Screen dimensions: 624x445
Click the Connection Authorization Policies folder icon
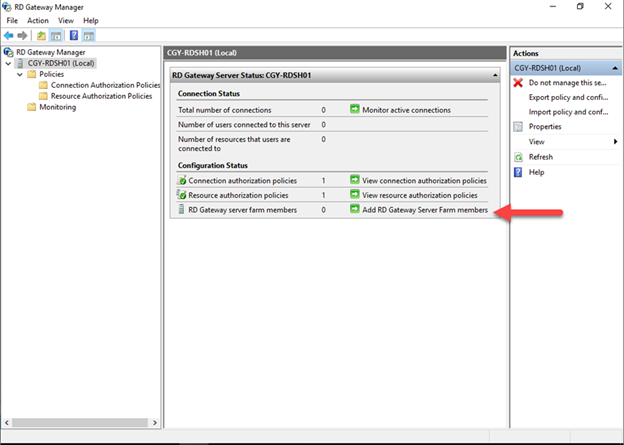43,85
